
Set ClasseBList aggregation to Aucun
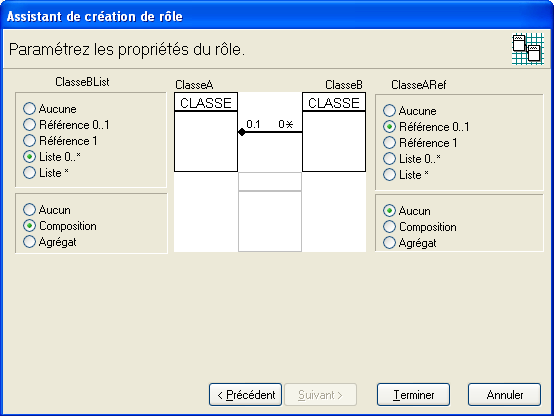[x=47, y=210]
